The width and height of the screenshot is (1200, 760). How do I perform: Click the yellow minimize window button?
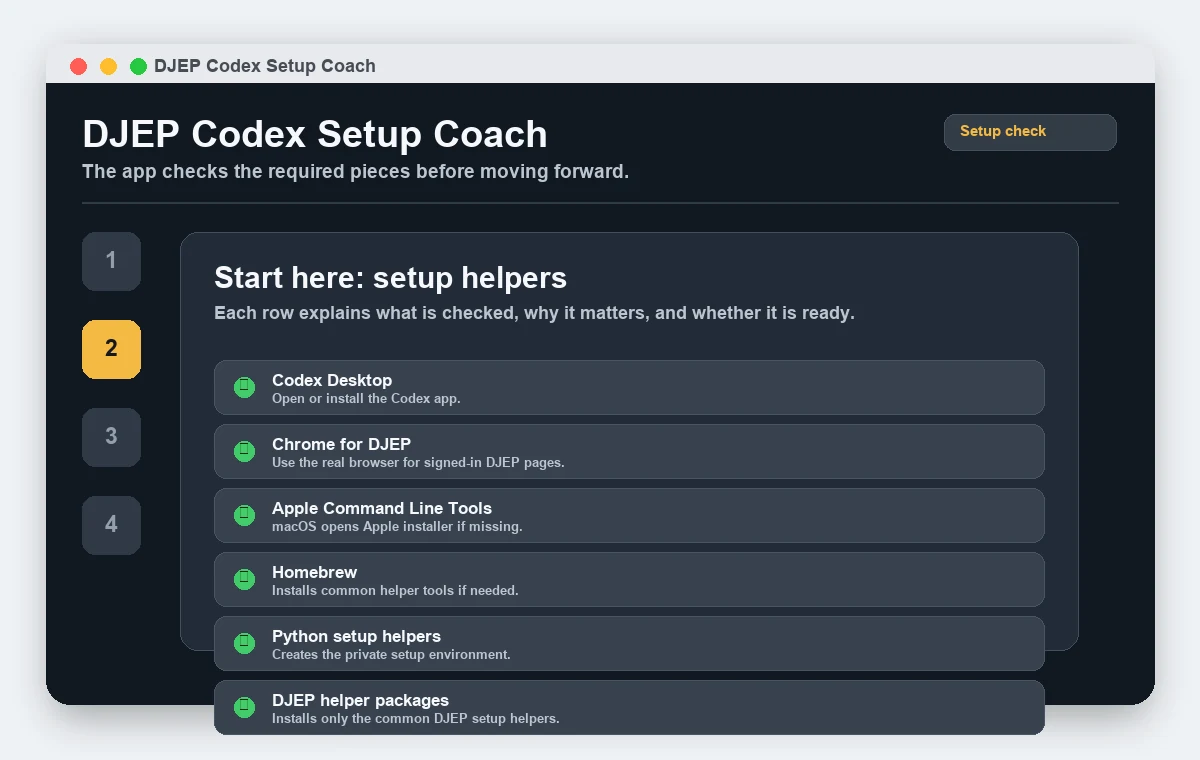click(x=108, y=66)
